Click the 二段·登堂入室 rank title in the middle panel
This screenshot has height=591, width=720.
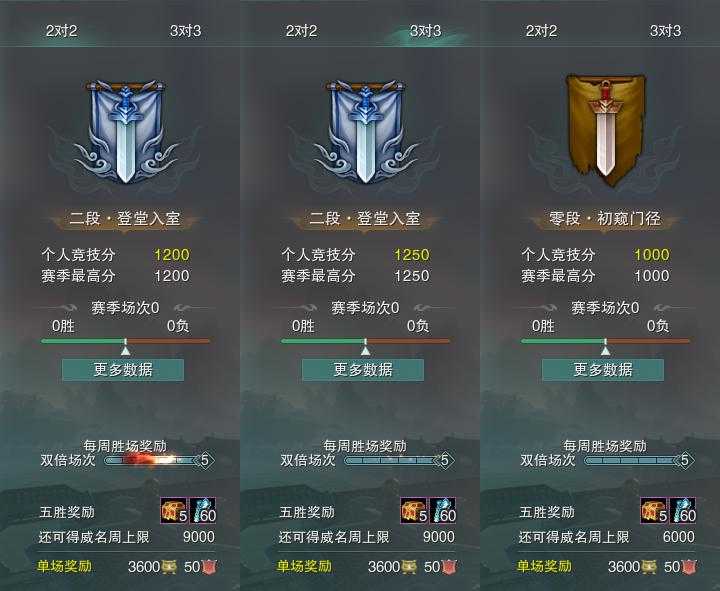[x=365, y=218]
